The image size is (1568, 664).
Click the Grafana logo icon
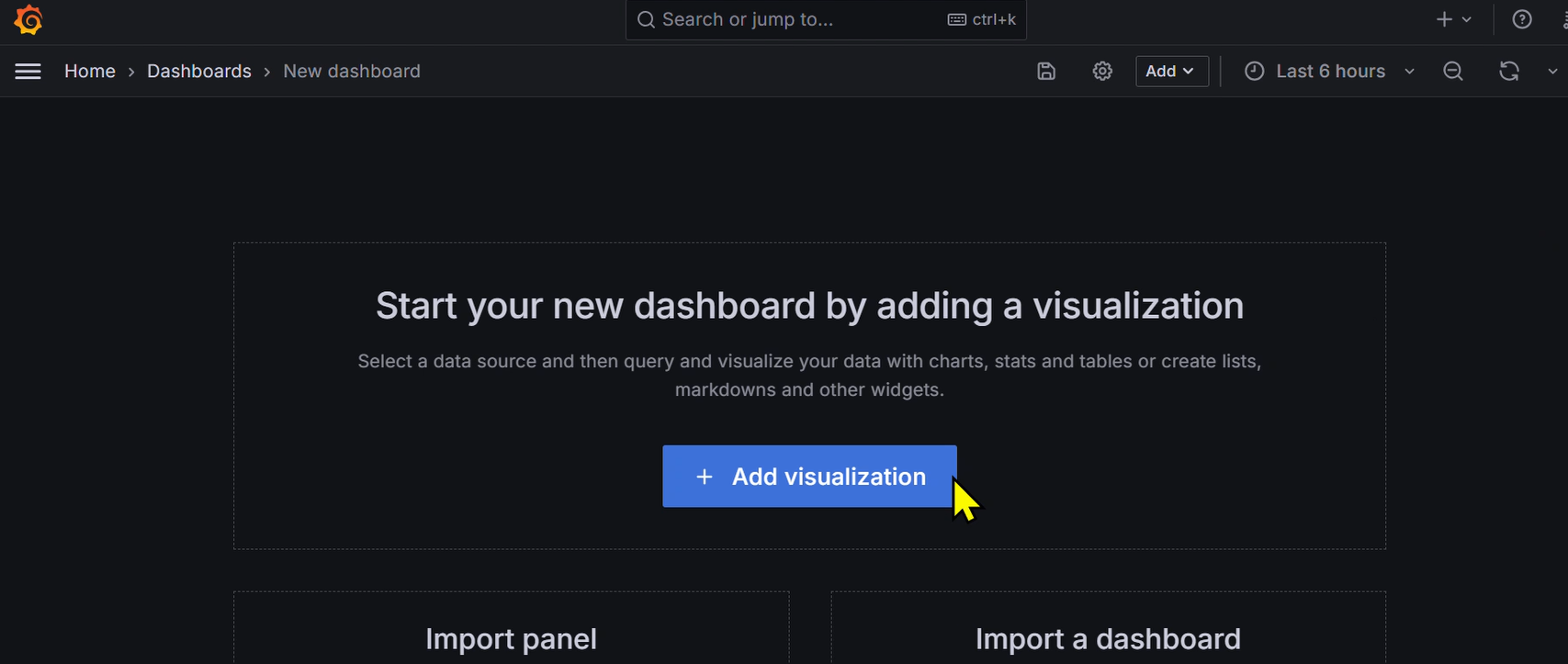click(28, 19)
